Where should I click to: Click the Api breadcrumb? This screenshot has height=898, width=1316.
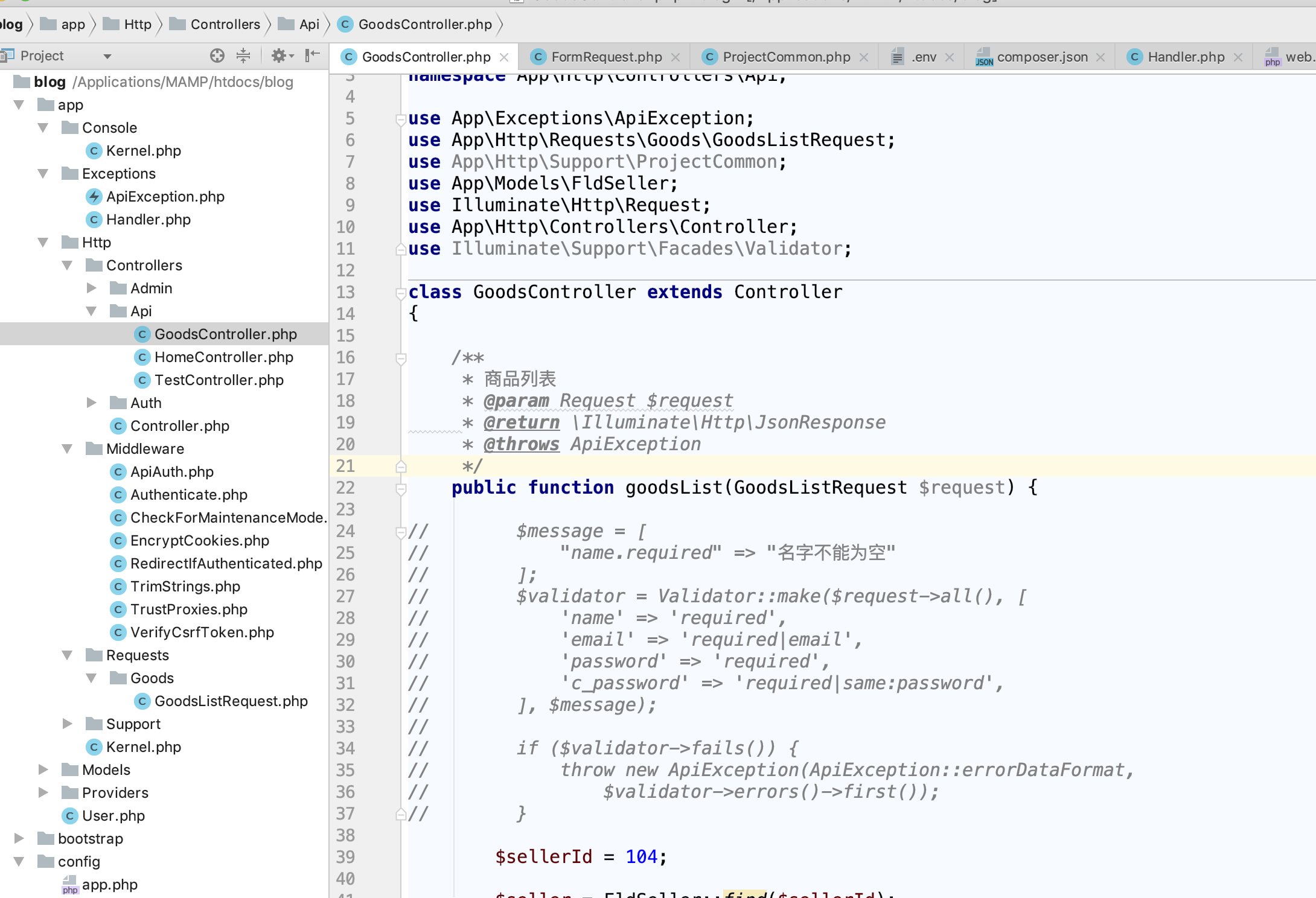pyautogui.click(x=299, y=24)
